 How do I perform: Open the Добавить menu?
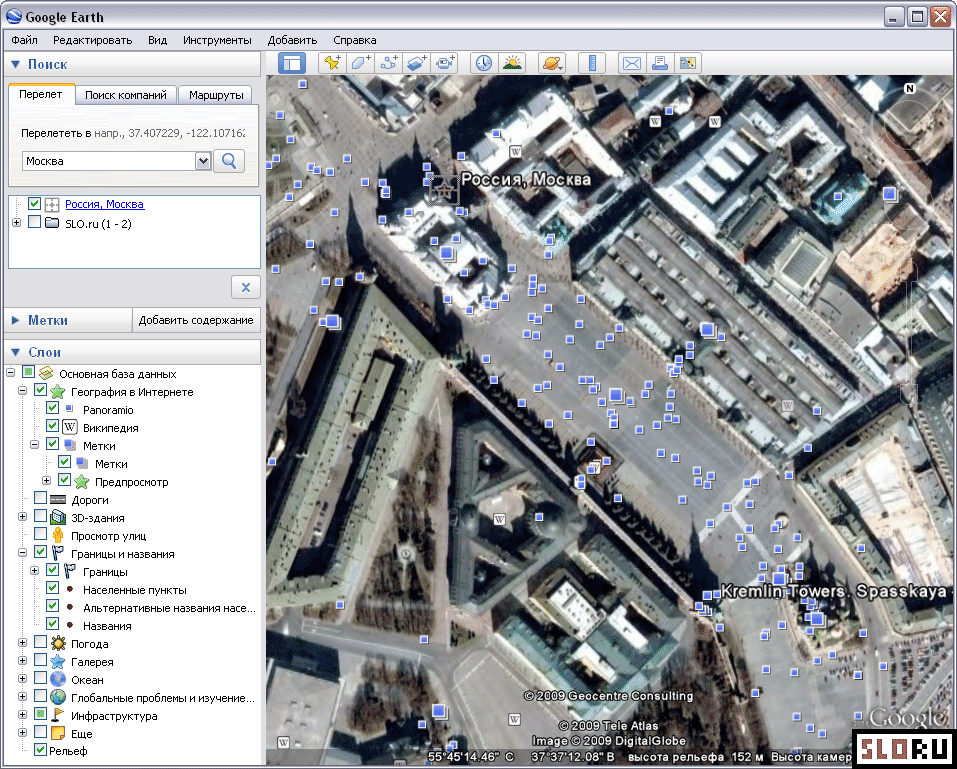tap(292, 40)
